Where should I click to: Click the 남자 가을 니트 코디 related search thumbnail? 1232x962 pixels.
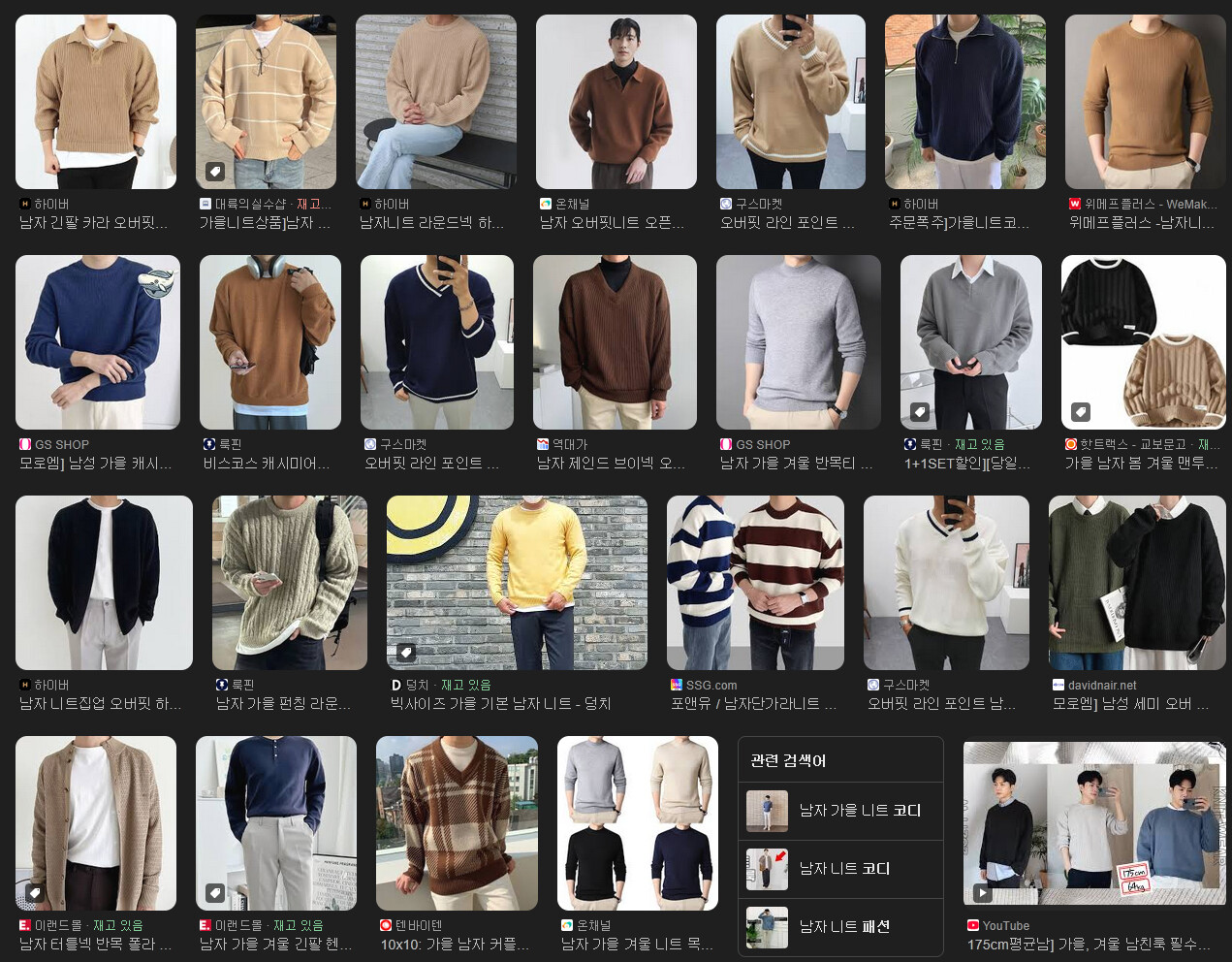point(767,811)
